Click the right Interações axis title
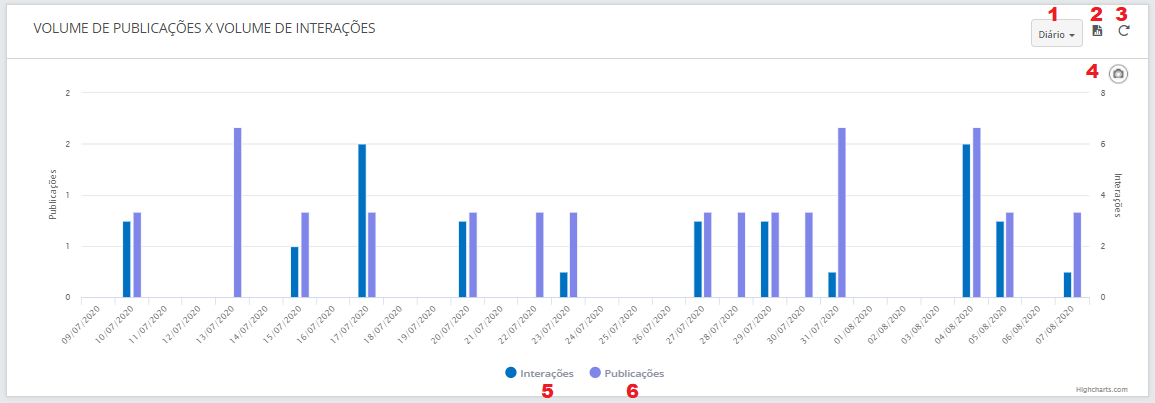 (1117, 195)
